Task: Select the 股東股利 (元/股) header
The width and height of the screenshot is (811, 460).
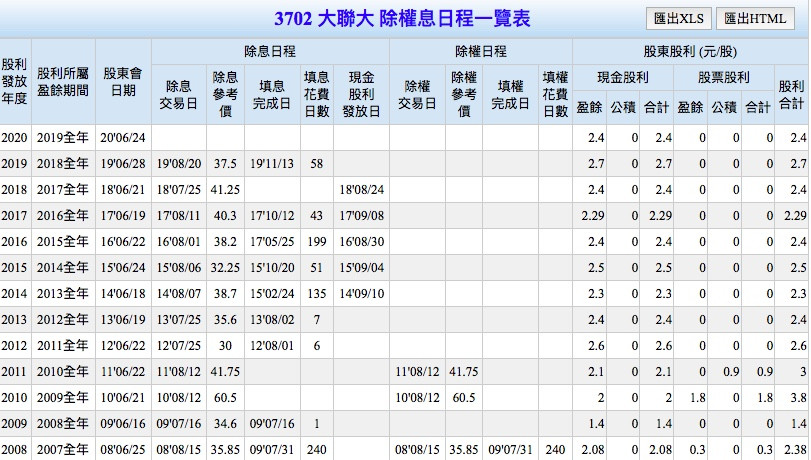Action: 690,51
